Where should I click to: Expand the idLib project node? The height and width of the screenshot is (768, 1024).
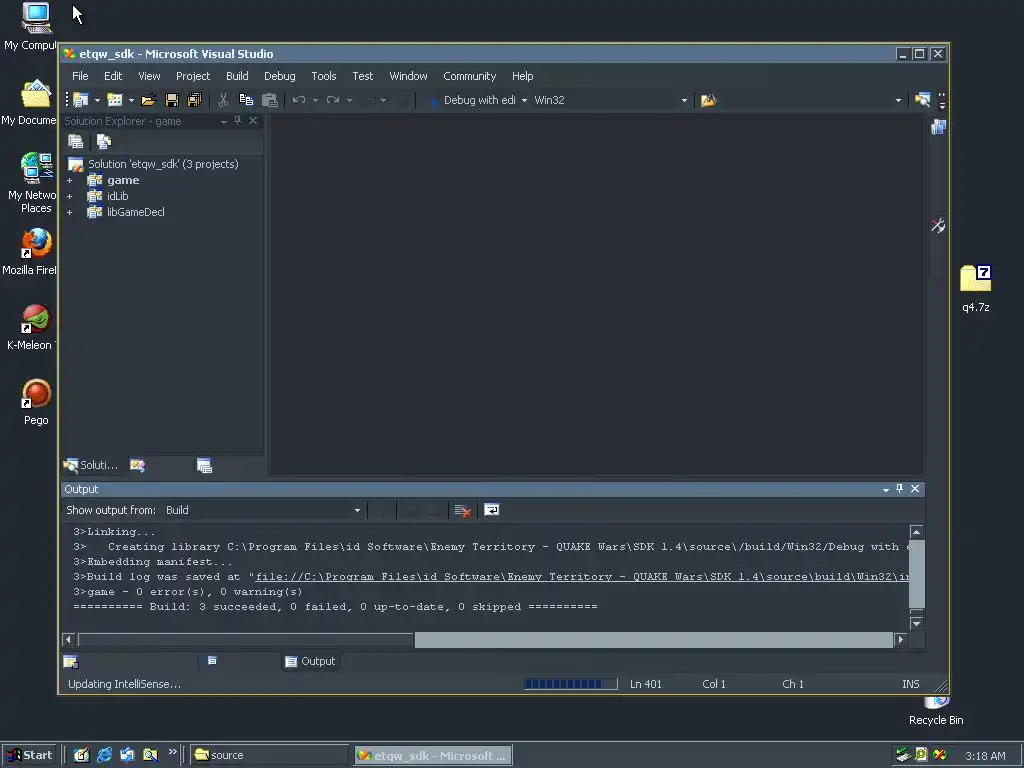69,196
